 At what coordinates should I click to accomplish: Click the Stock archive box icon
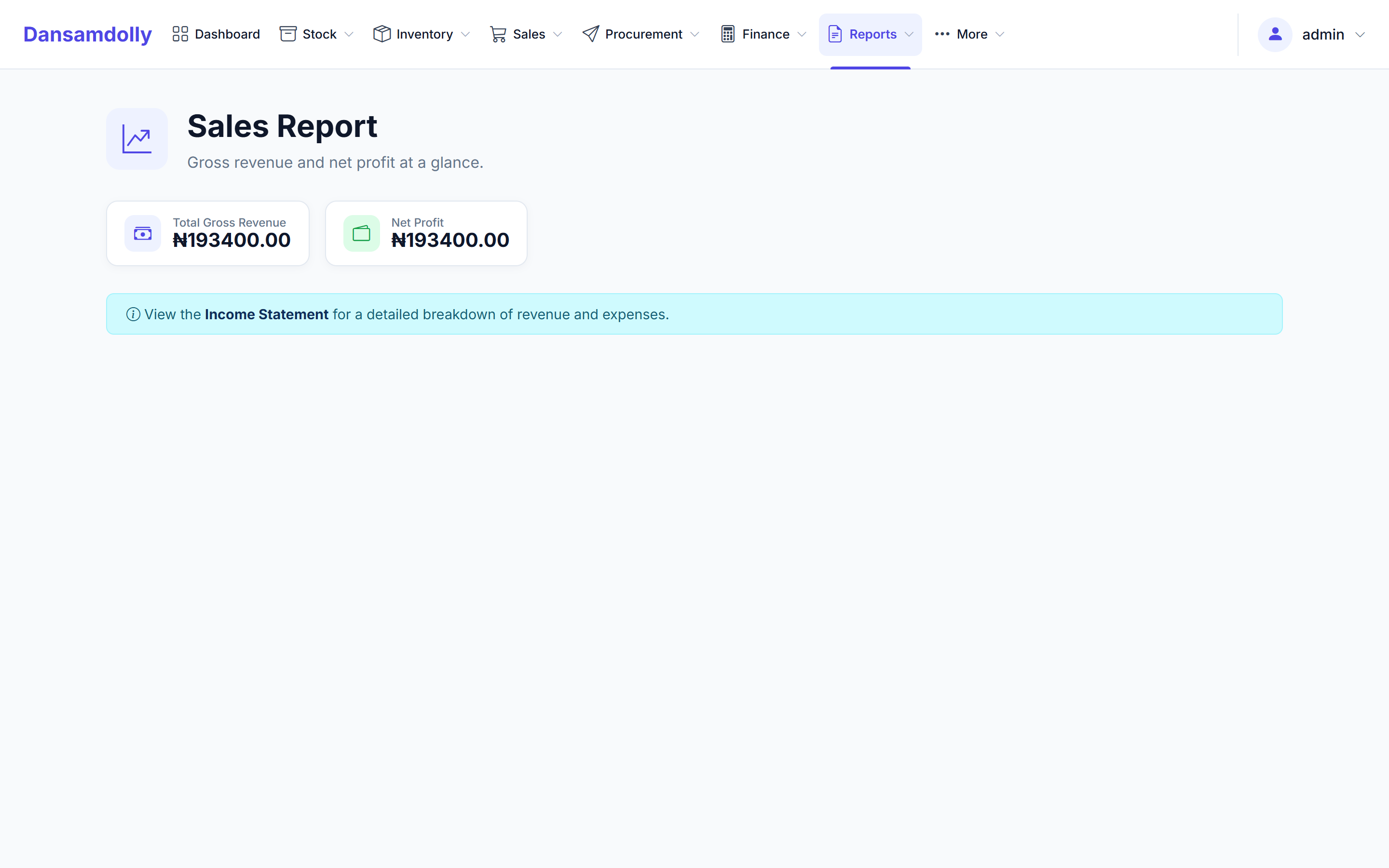288,34
